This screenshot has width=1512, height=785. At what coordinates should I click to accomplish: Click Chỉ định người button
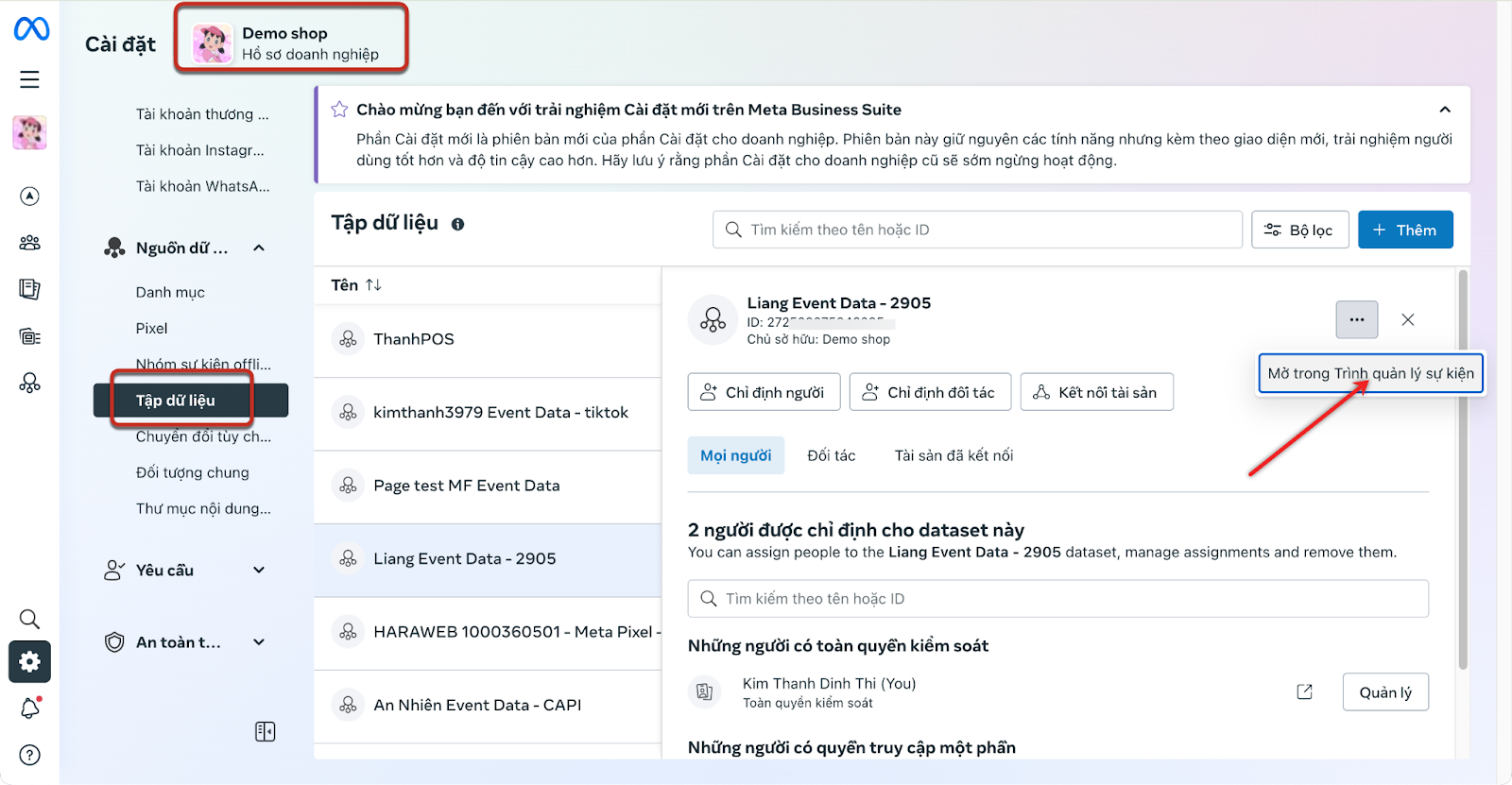(764, 392)
